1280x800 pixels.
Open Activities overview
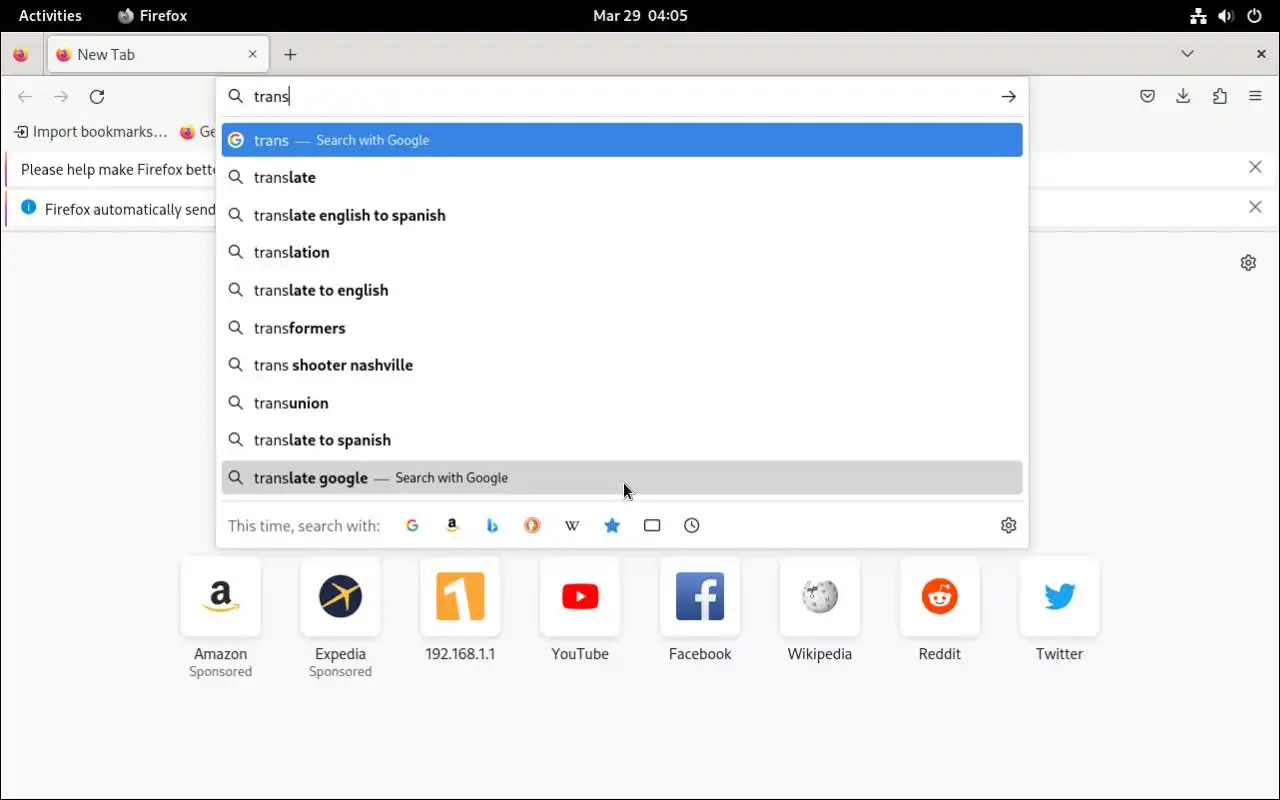click(50, 15)
